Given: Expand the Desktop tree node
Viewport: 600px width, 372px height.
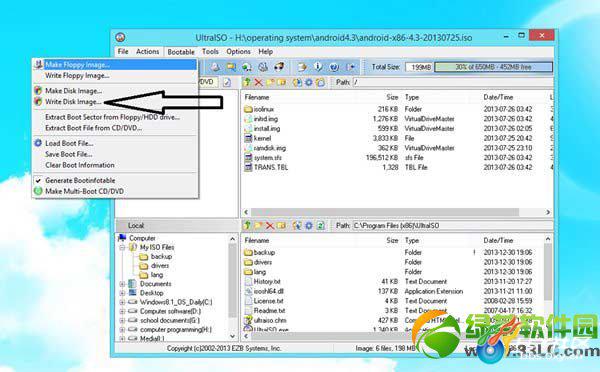Looking at the screenshot, I should pyautogui.click(x=122, y=293).
